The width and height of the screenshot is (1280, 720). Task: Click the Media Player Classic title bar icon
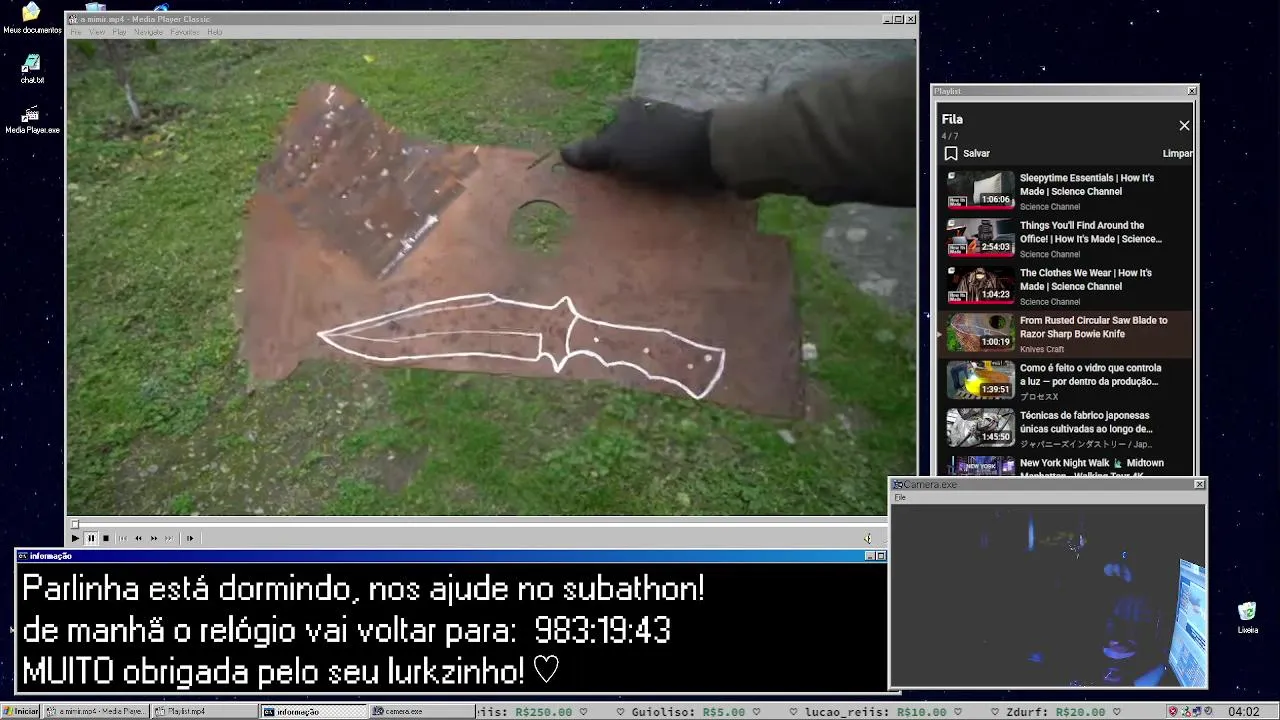point(74,19)
